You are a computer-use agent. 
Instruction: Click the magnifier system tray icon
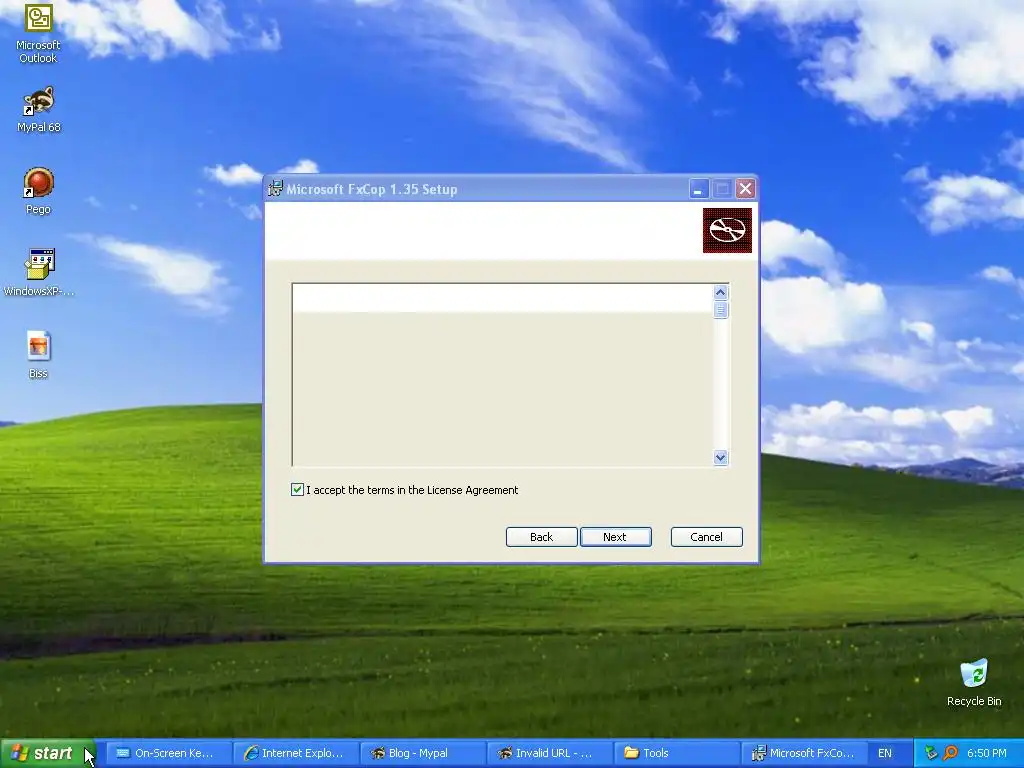point(950,753)
